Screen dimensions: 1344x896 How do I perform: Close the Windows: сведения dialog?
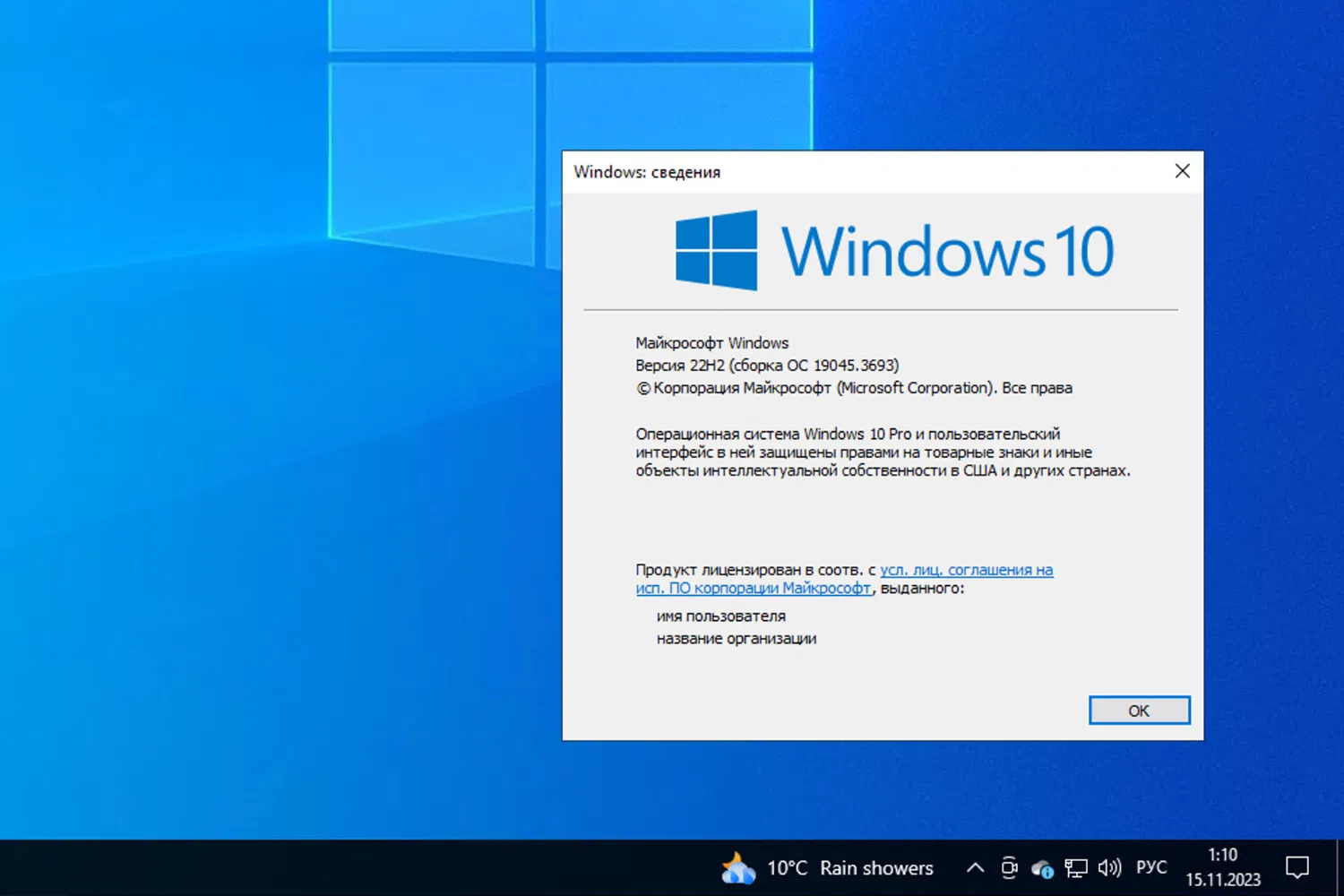pos(1182,170)
